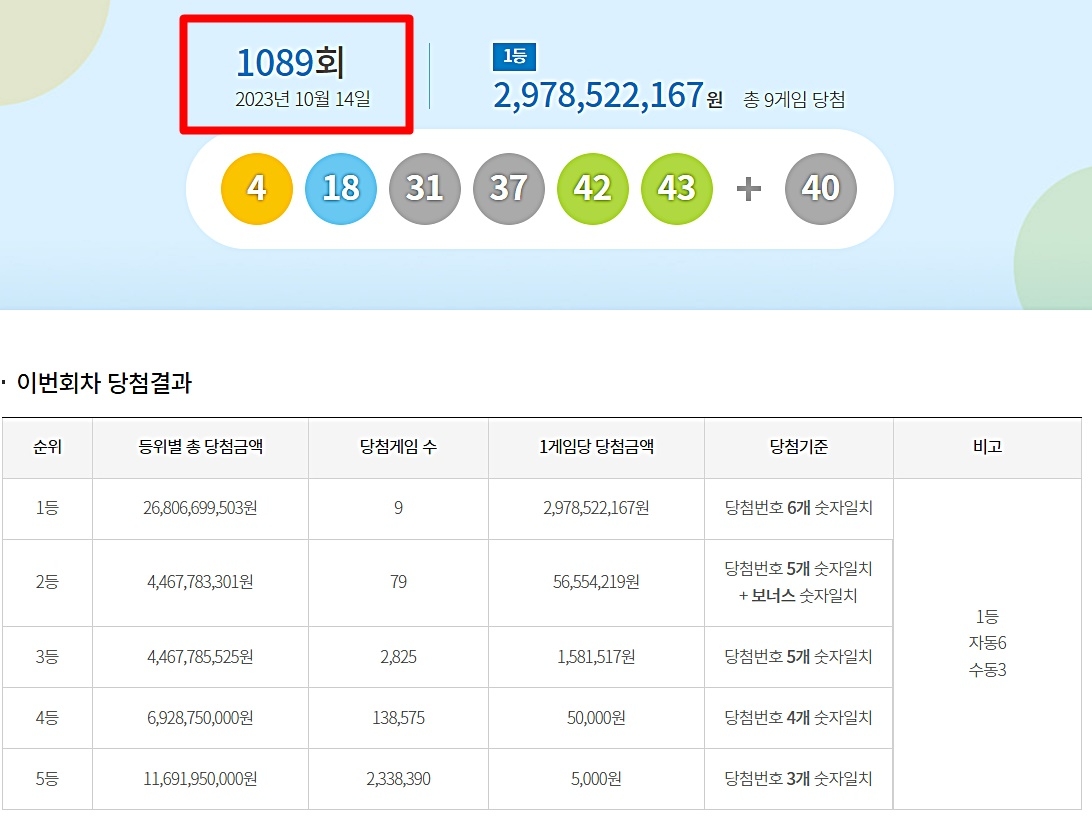Click the 당첨게임 수 column header

point(398,447)
